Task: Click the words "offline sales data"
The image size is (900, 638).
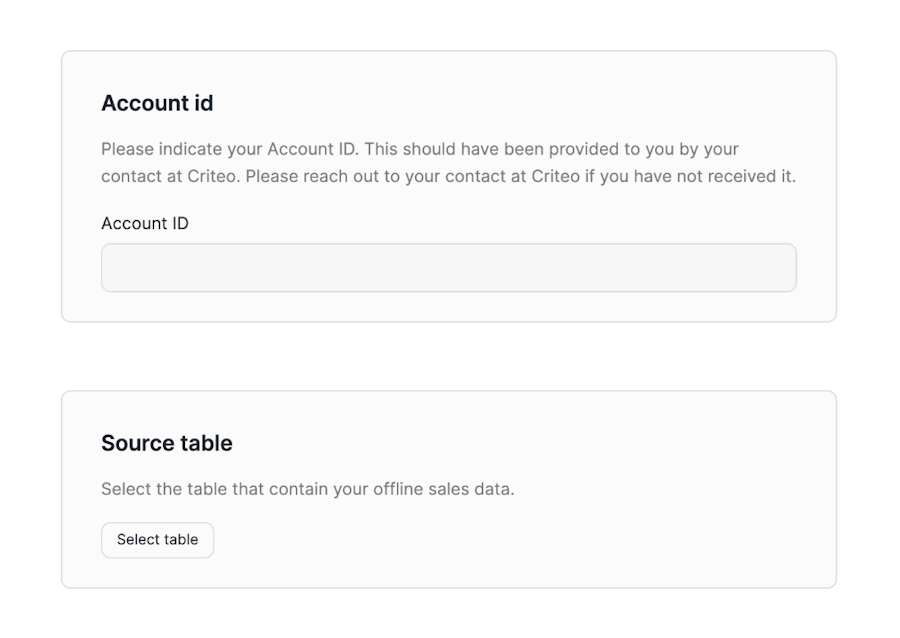Action: coord(444,489)
